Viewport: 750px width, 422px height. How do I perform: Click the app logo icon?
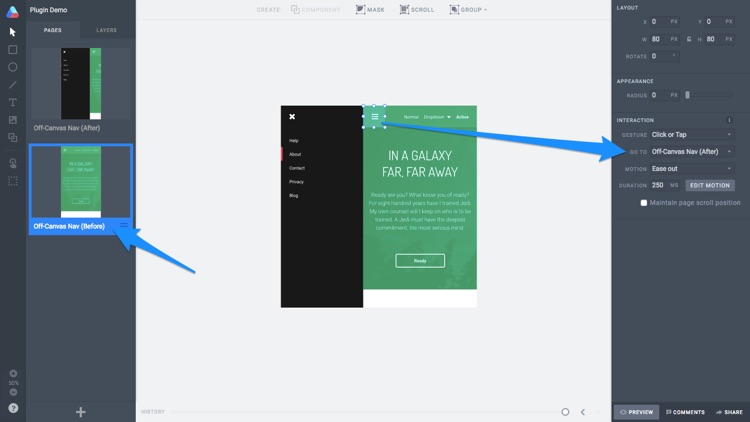(12, 11)
